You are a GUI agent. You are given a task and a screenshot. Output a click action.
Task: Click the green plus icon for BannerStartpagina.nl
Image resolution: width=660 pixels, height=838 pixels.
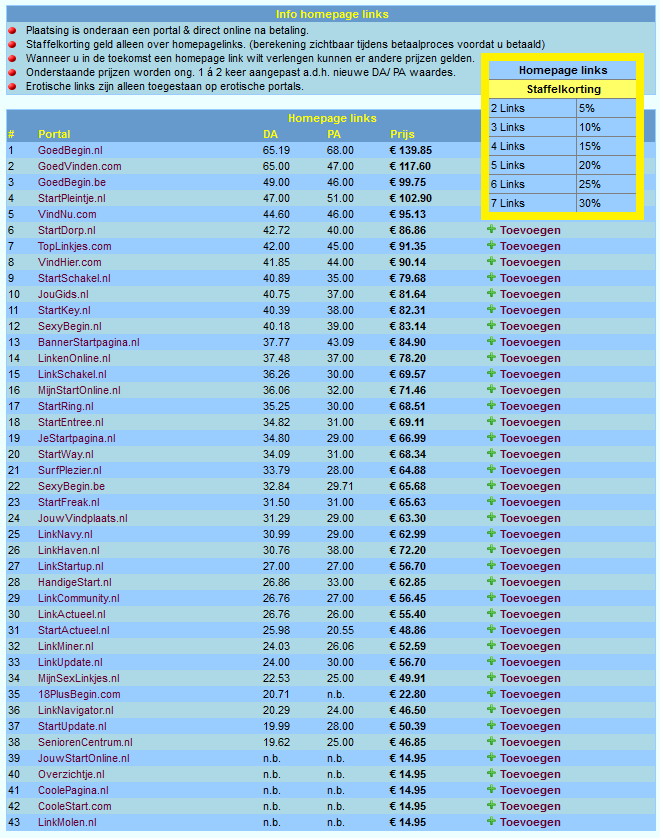click(x=491, y=342)
